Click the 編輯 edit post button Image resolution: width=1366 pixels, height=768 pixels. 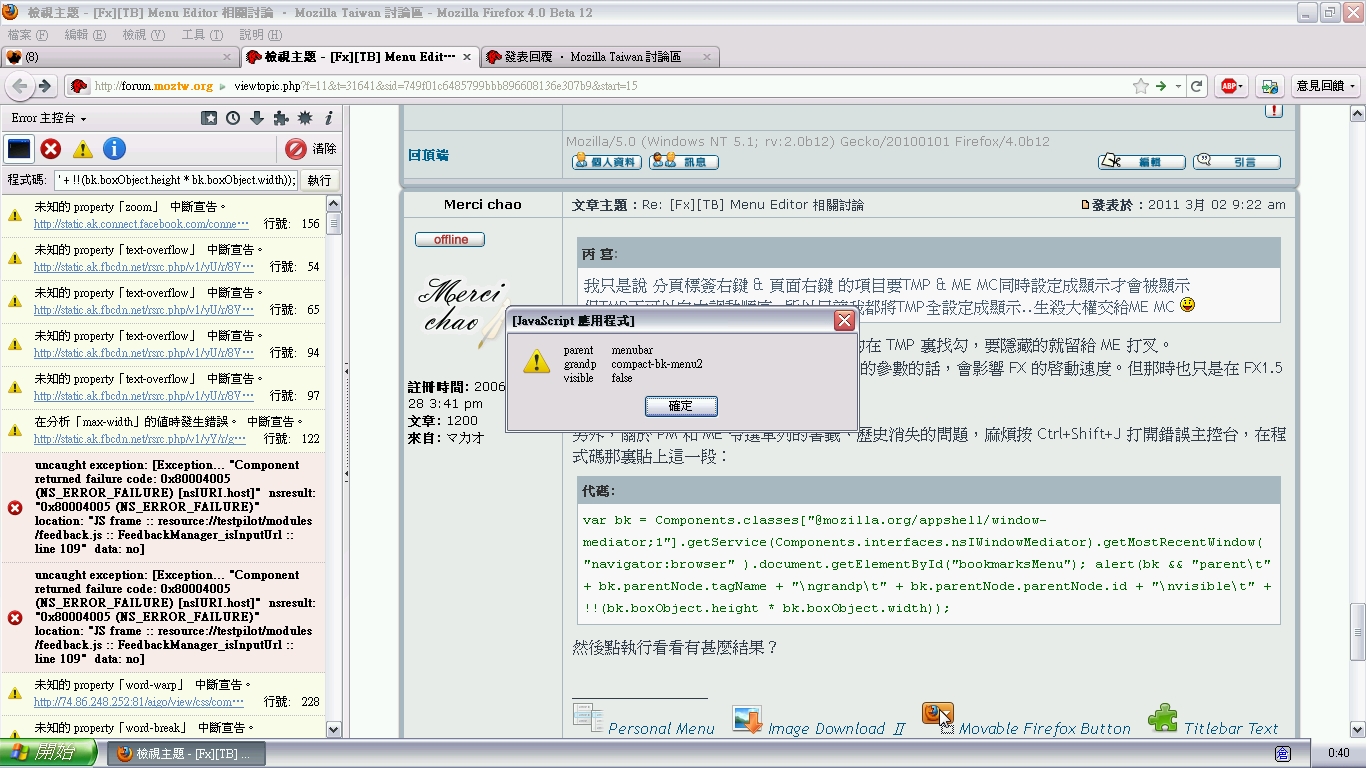[x=1142, y=162]
